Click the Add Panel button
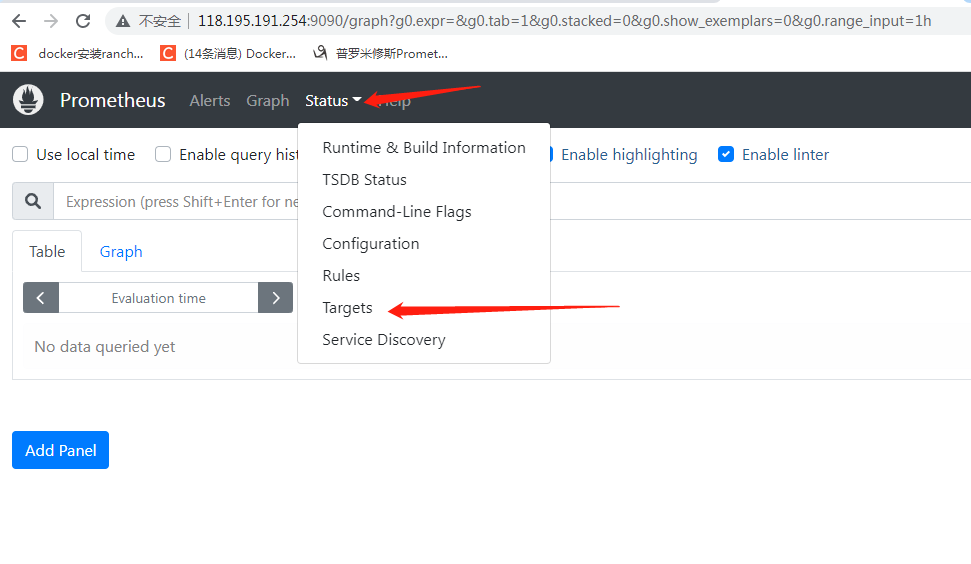This screenshot has height=564, width=971. 61,450
